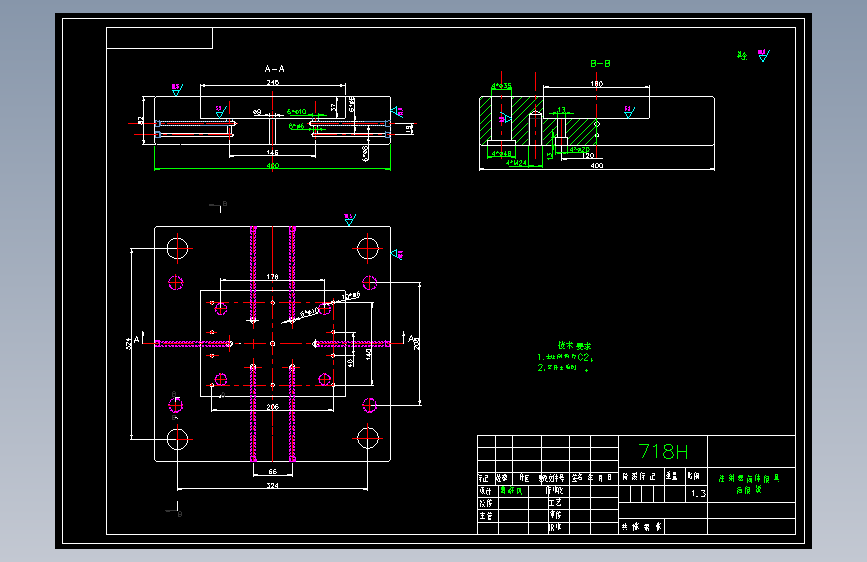867x562 pixels.
Task: Select the vertical 200 dimension right of plan view
Action: (417, 344)
